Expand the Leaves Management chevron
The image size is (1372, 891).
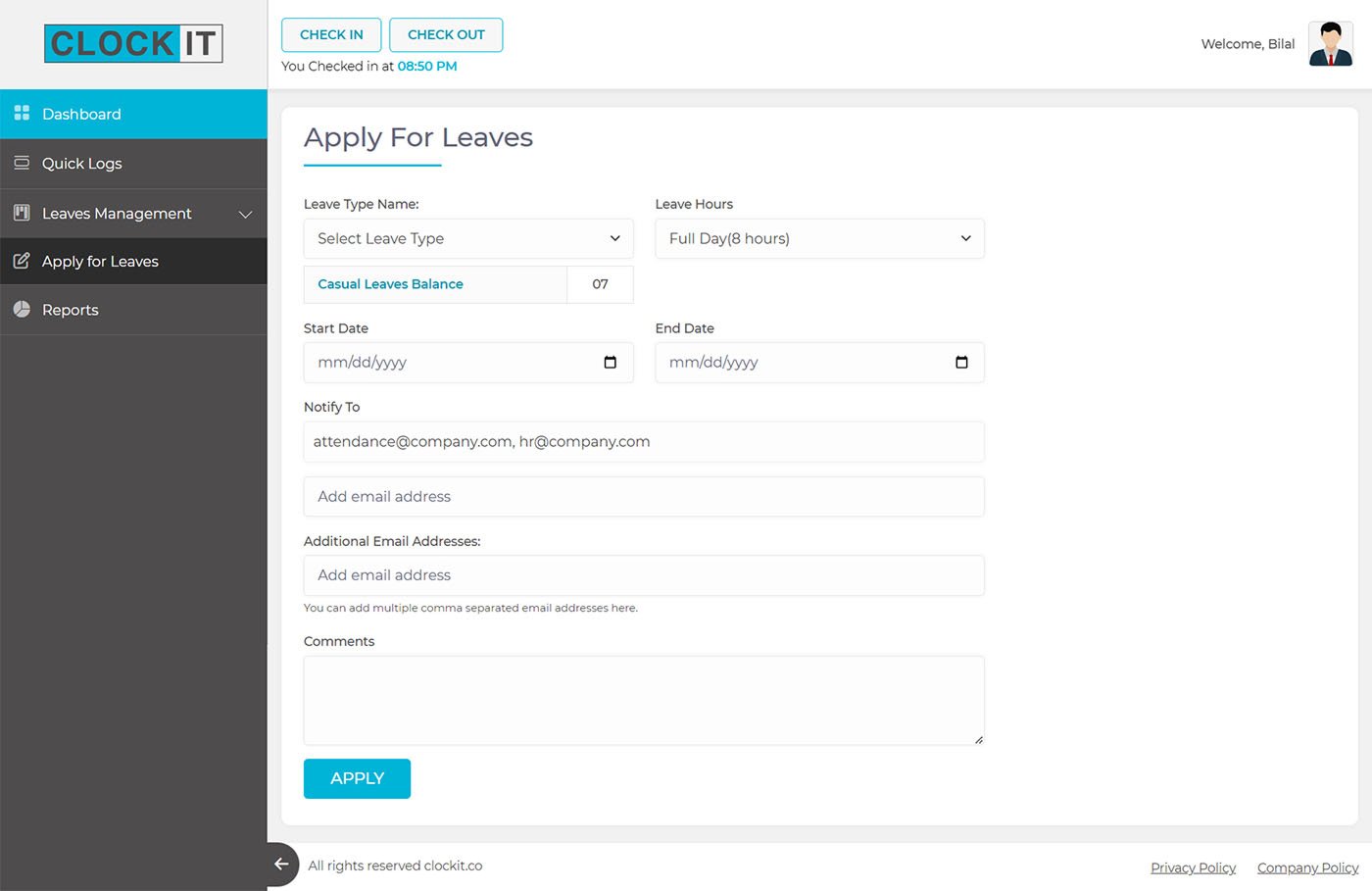tap(245, 214)
